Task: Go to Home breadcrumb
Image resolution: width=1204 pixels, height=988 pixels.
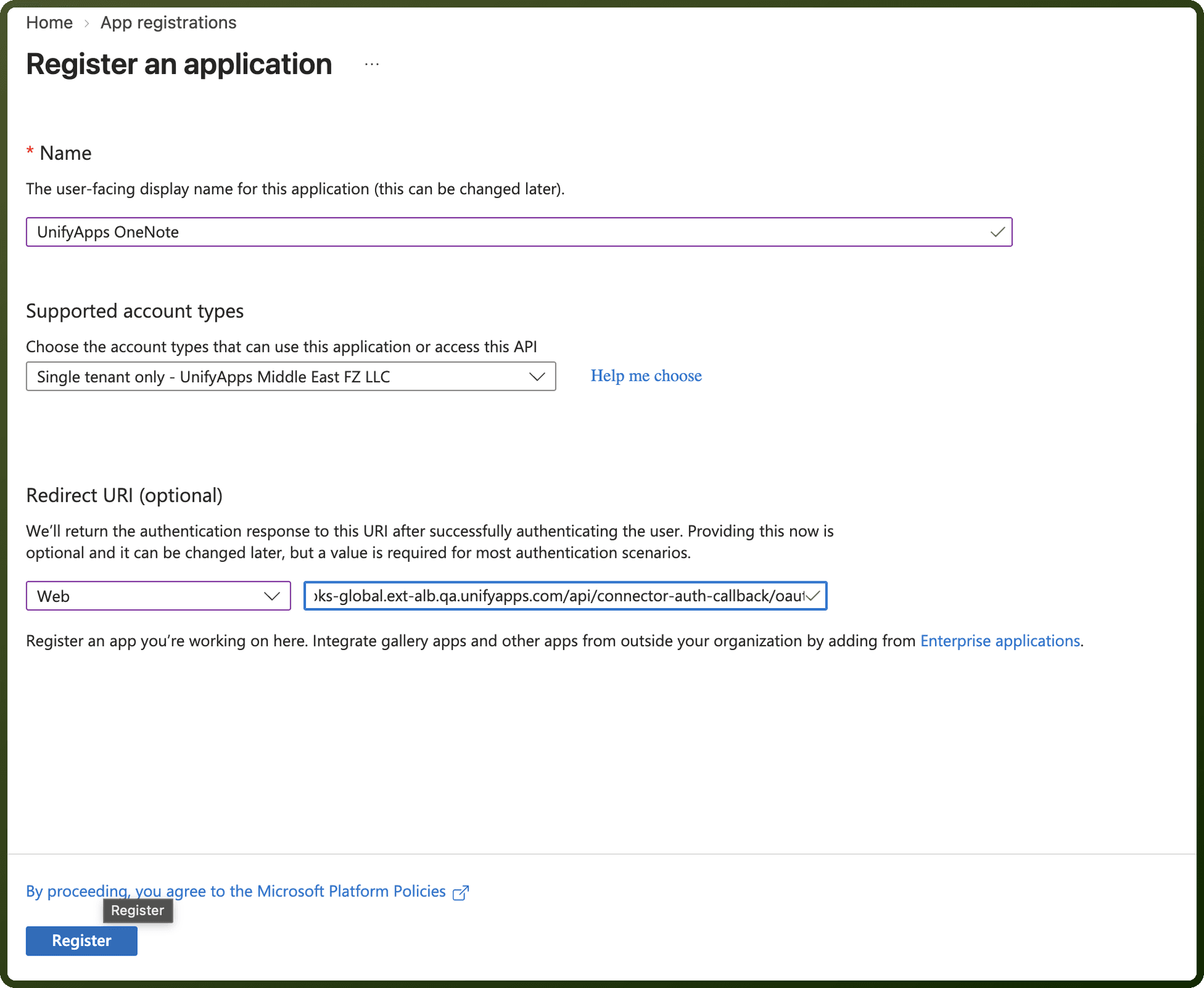Action: tap(49, 23)
